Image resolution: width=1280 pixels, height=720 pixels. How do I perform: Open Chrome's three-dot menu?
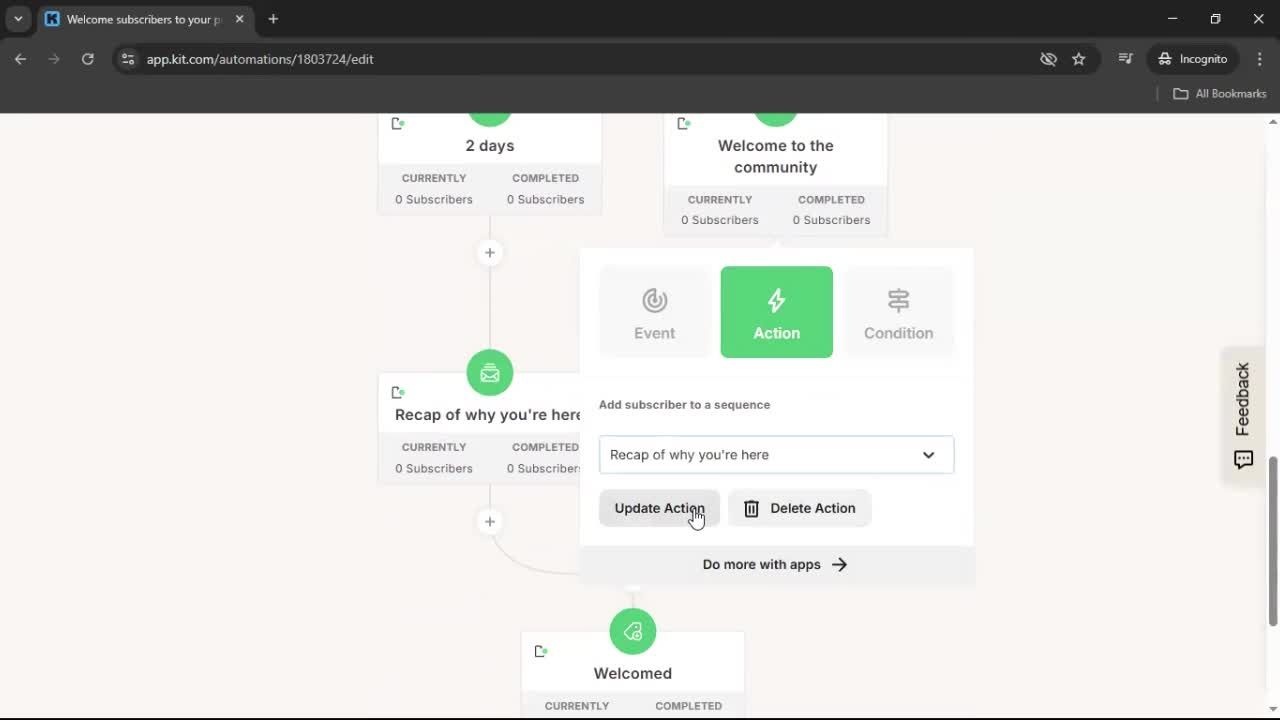coord(1260,59)
